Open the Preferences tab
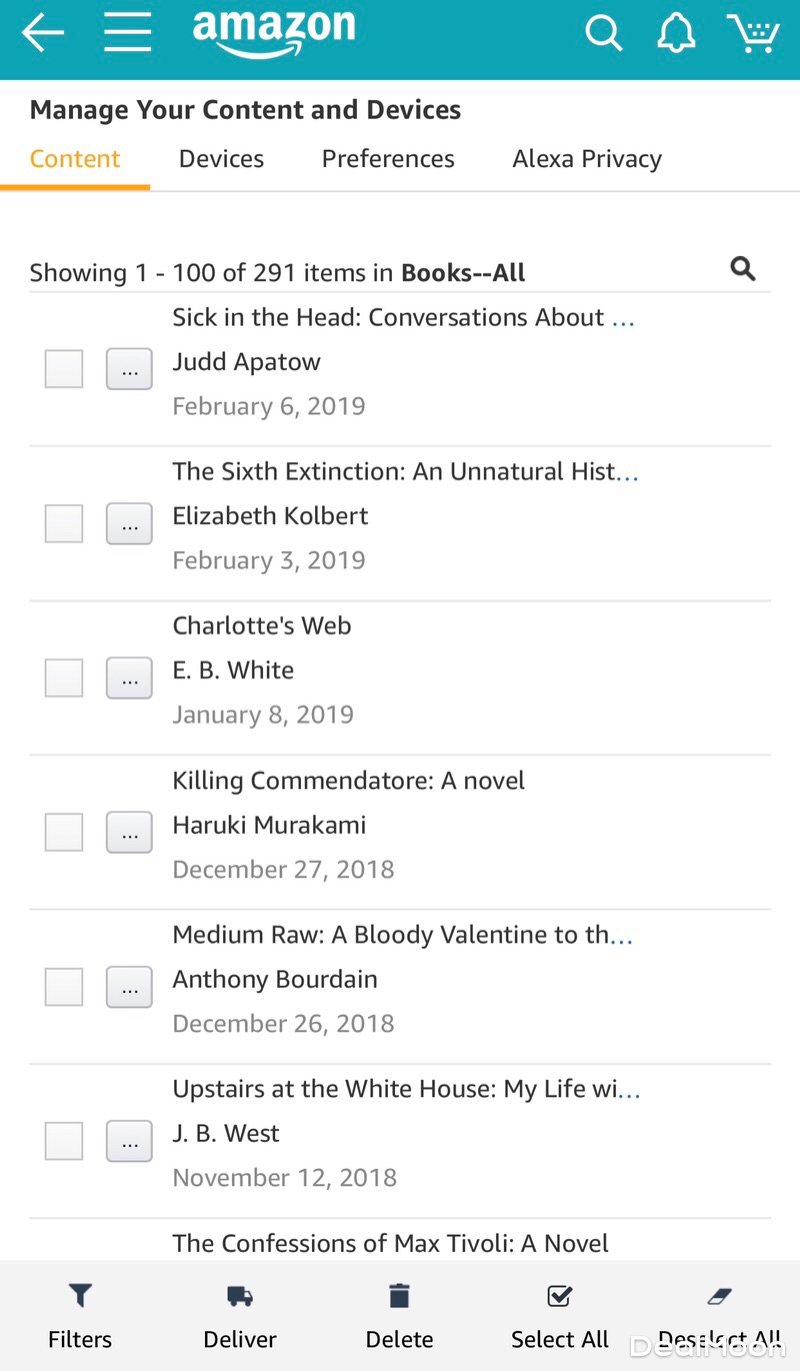 [x=388, y=159]
